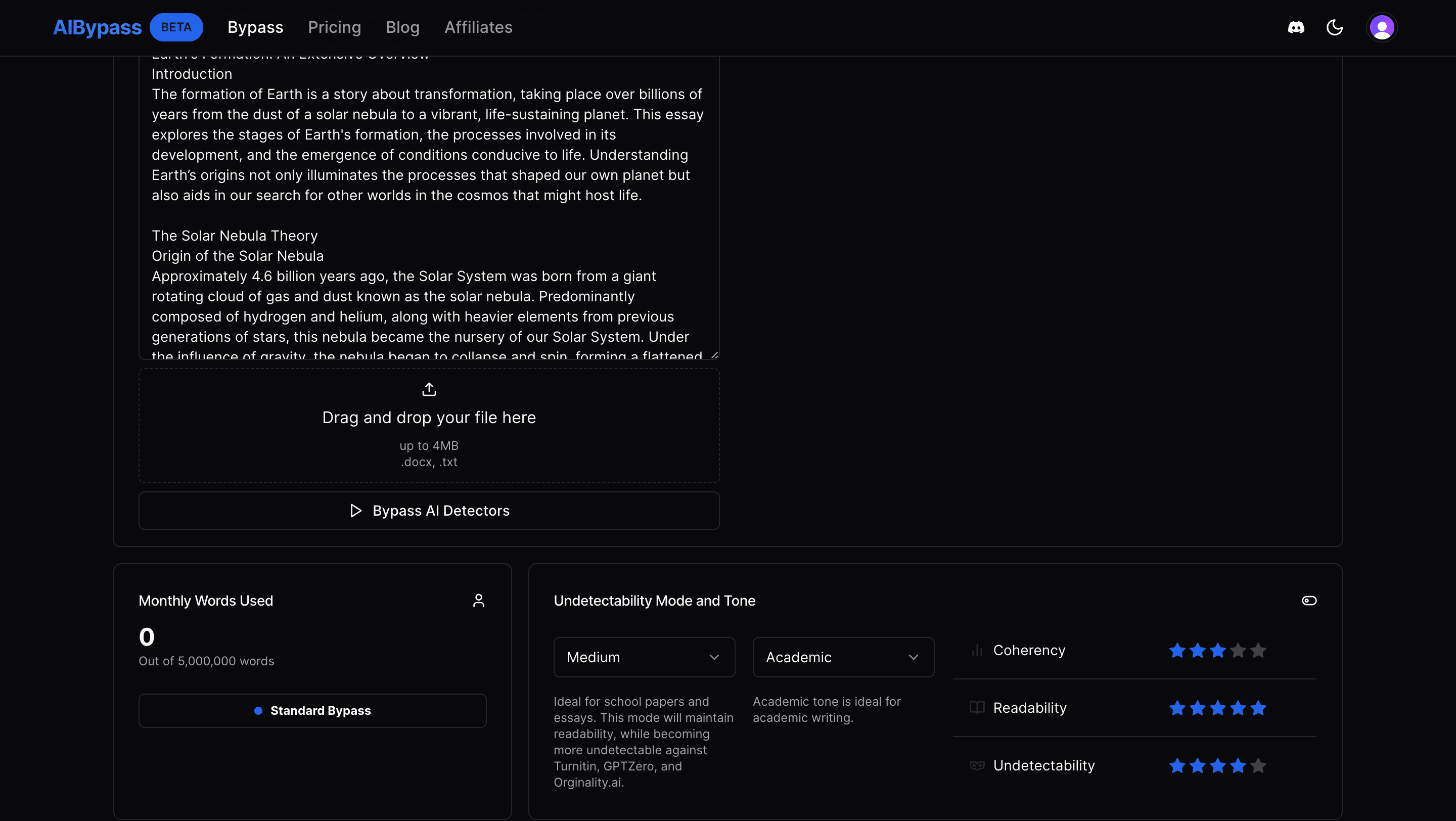Go to the Pricing page
Viewport: 1456px width, 821px height.
point(334,27)
